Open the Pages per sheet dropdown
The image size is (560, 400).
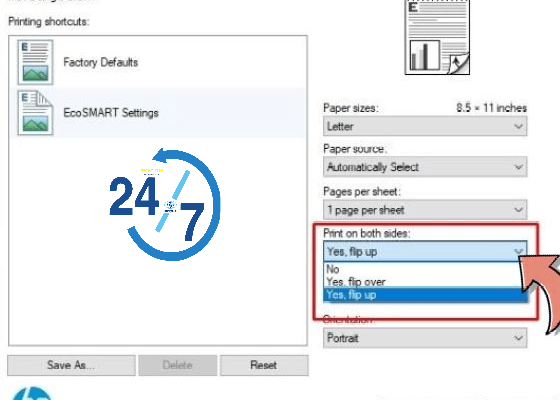[425, 210]
